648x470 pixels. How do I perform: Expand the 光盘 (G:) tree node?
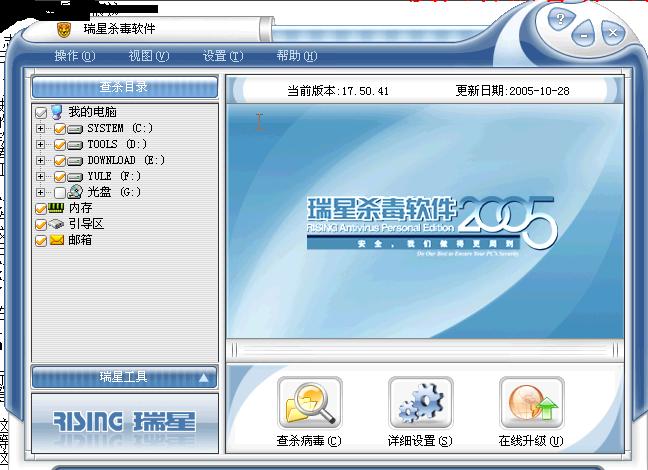click(x=40, y=192)
